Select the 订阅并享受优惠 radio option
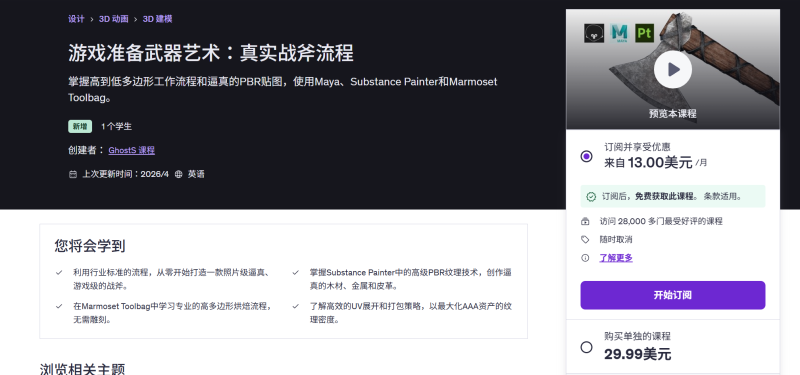Image resolution: width=800 pixels, height=375 pixels. click(x=587, y=156)
